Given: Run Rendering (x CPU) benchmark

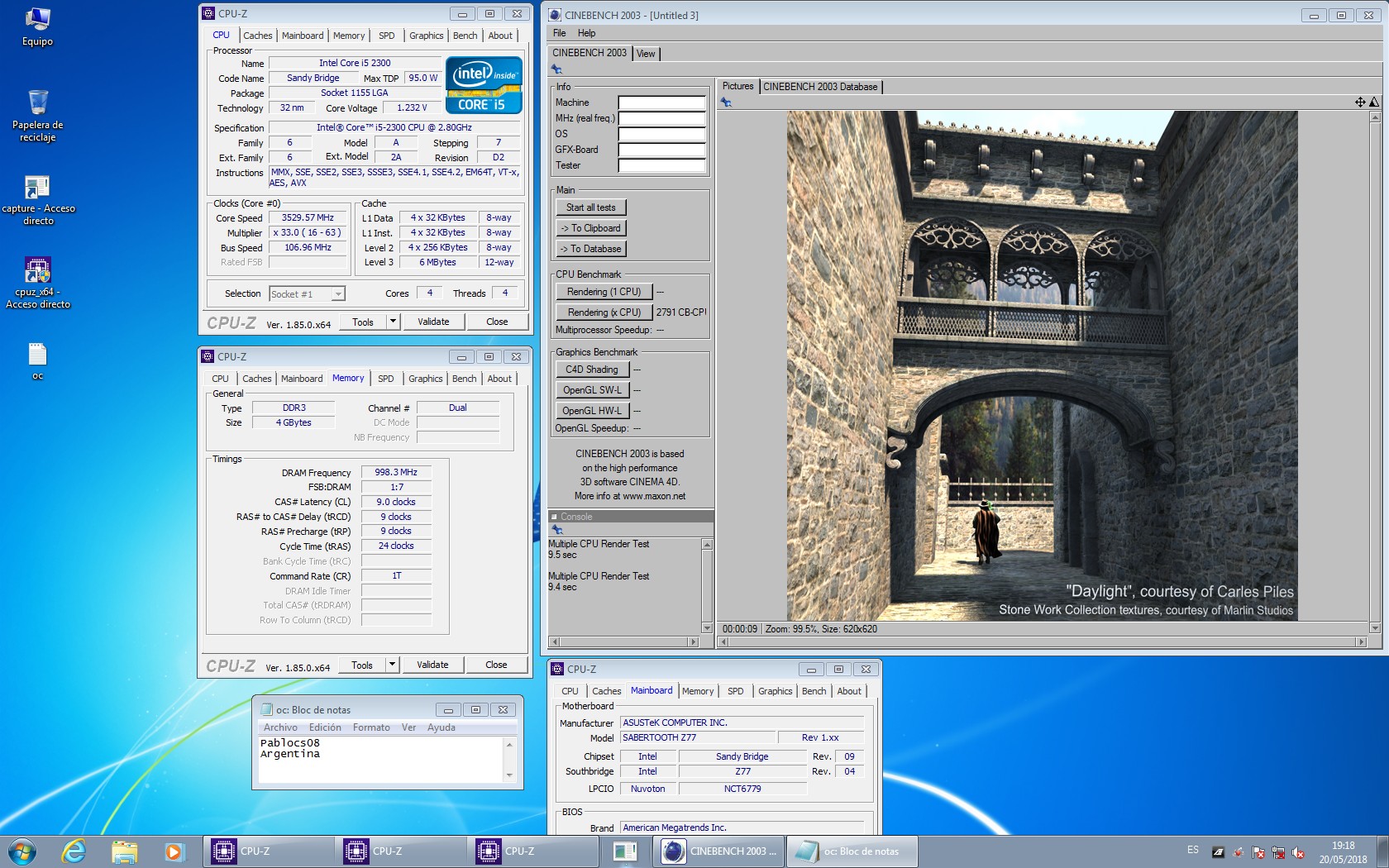Looking at the screenshot, I should pyautogui.click(x=604, y=312).
